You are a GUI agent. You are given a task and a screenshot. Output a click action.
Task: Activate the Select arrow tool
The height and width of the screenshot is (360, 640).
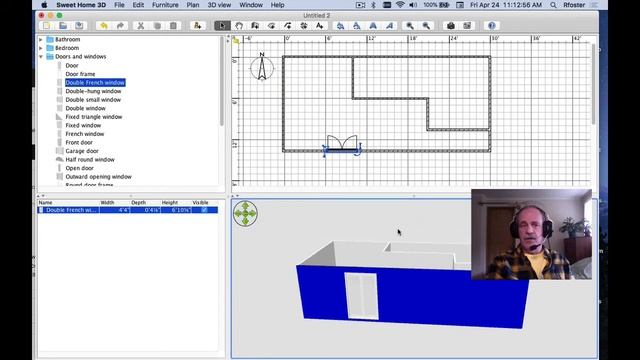(222, 26)
